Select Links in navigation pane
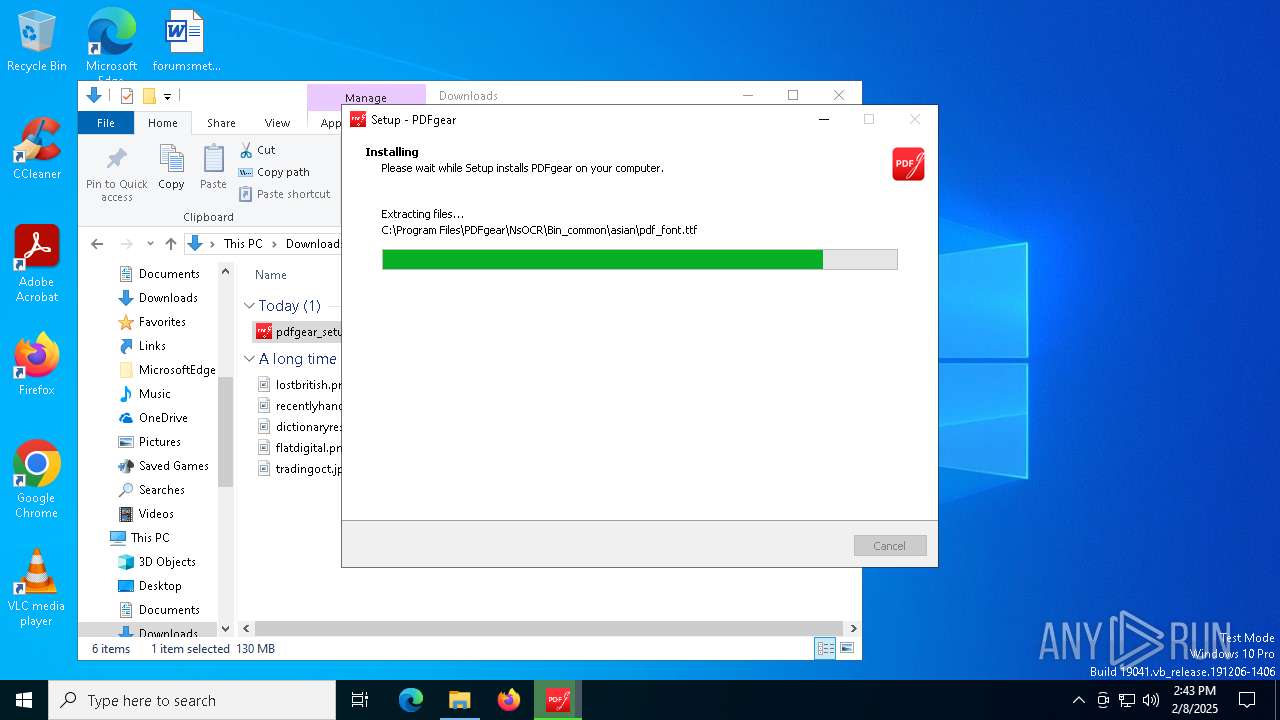 click(142, 346)
